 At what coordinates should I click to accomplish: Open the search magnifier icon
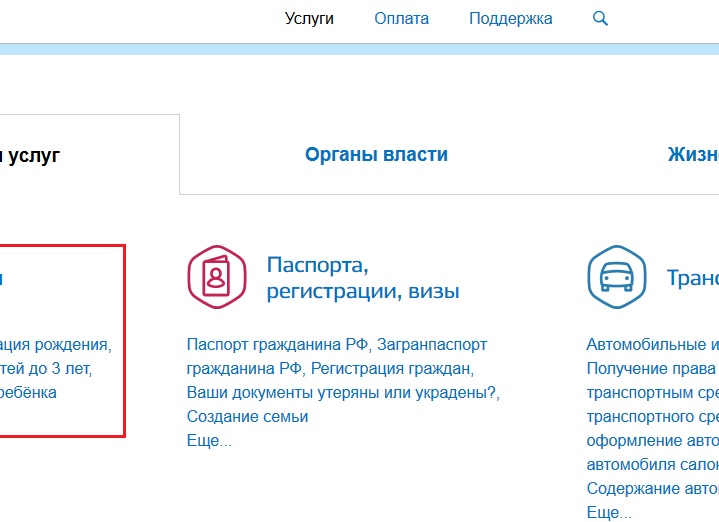(x=600, y=19)
